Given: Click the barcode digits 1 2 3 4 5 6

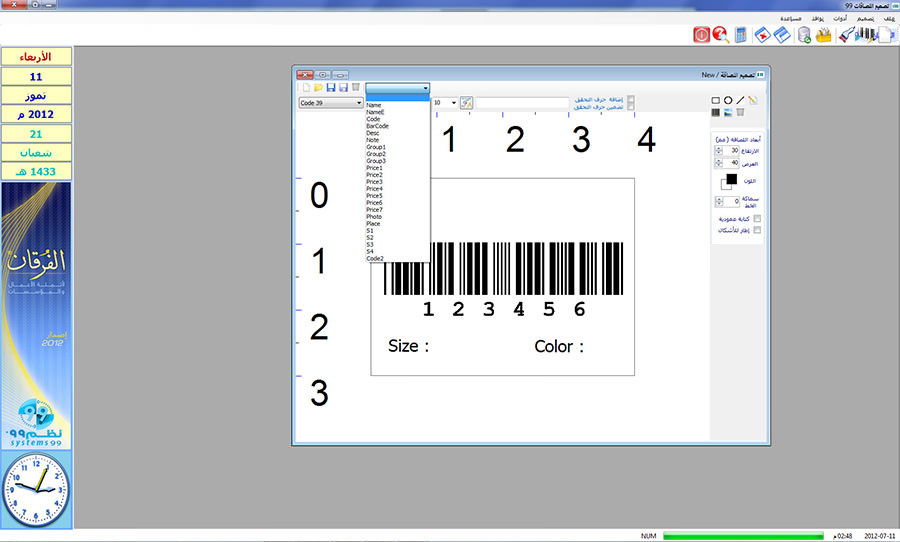Looking at the screenshot, I should pyautogui.click(x=503, y=309).
